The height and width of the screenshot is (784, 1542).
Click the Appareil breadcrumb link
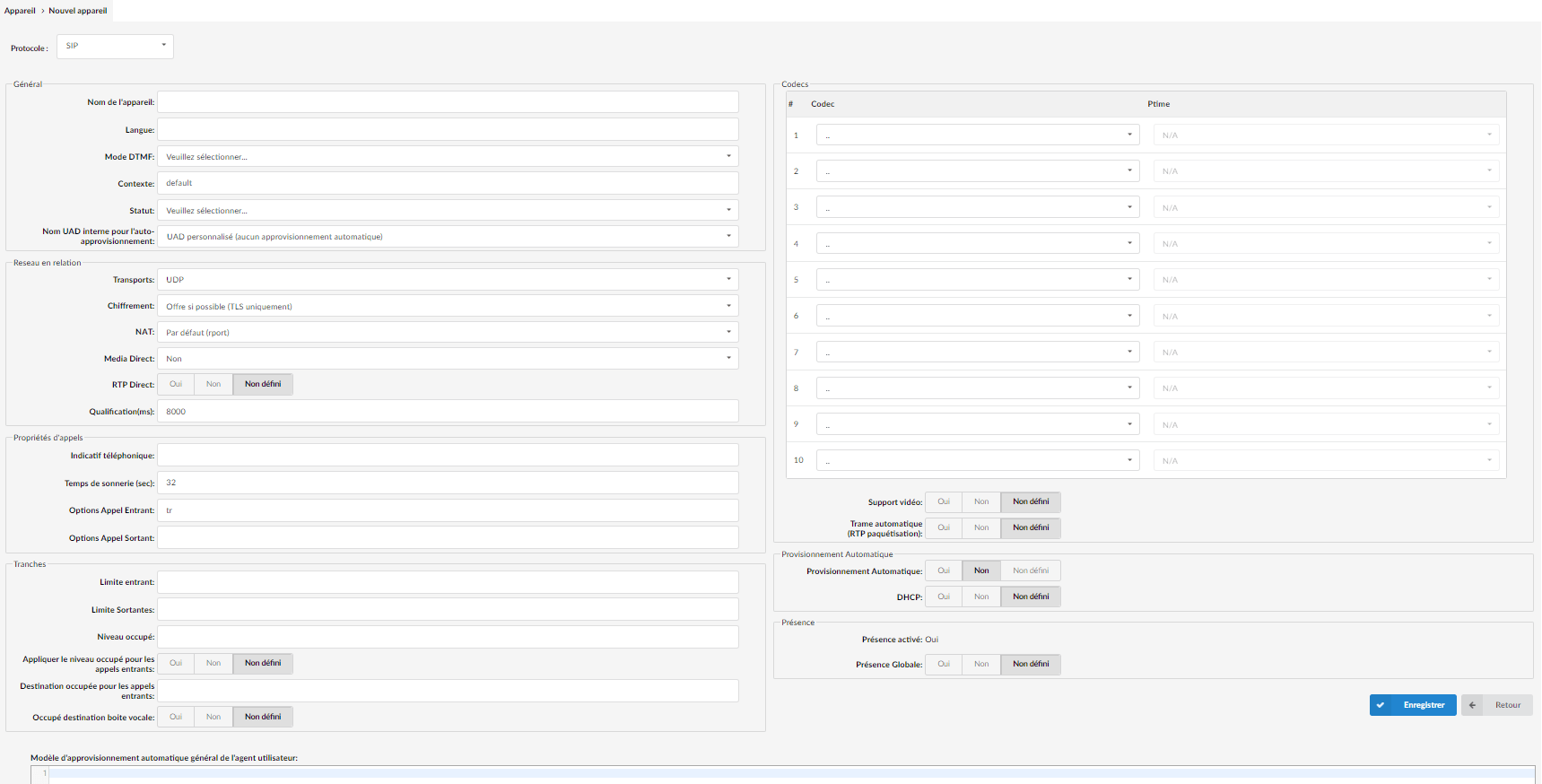20,11
